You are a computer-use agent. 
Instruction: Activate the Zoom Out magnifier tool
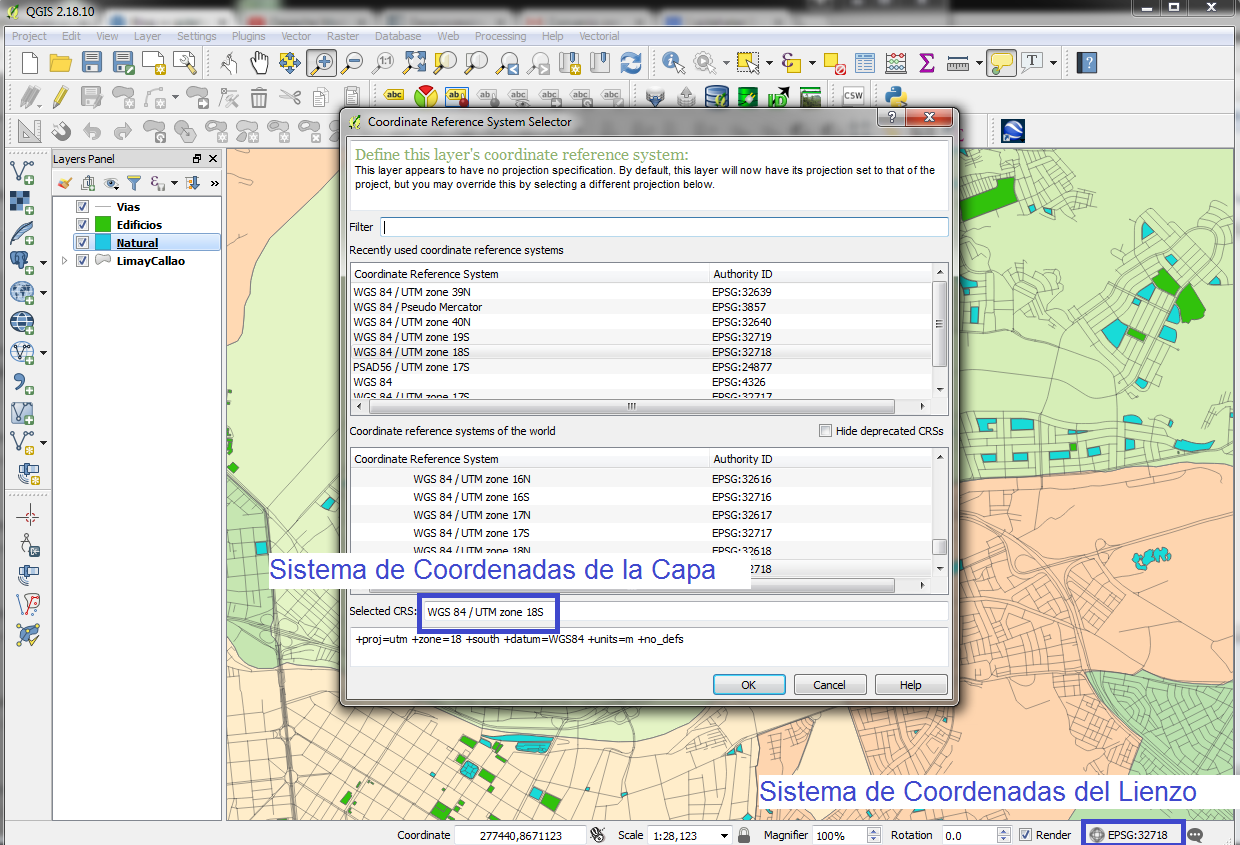point(352,63)
